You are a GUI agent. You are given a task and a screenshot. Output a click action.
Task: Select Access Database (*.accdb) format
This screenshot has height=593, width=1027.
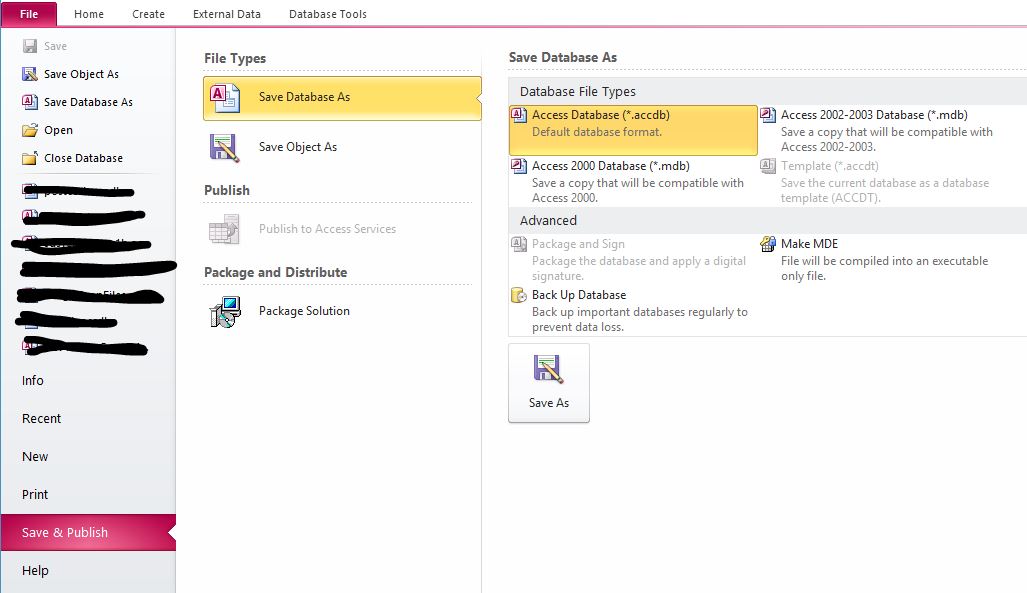coord(633,130)
